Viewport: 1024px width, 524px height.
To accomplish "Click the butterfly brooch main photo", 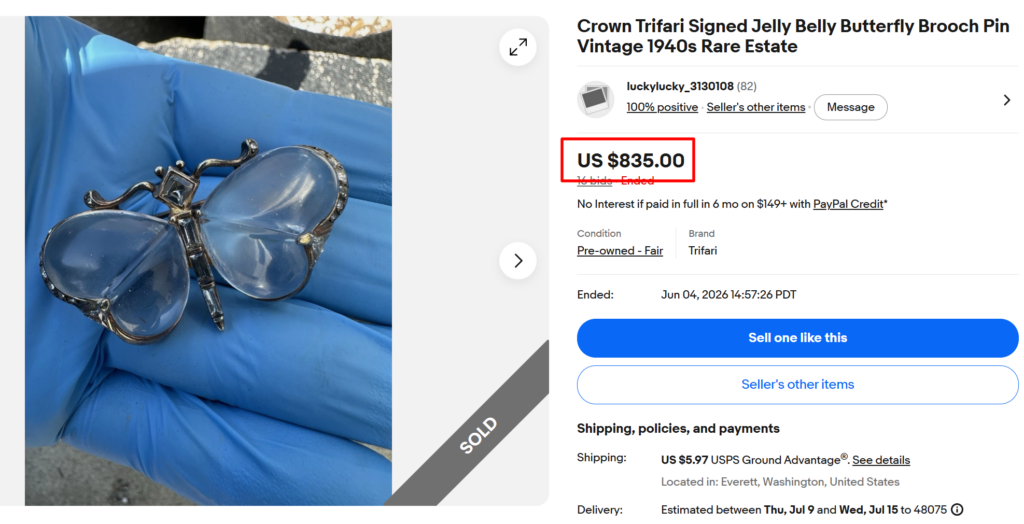I will 208,261.
